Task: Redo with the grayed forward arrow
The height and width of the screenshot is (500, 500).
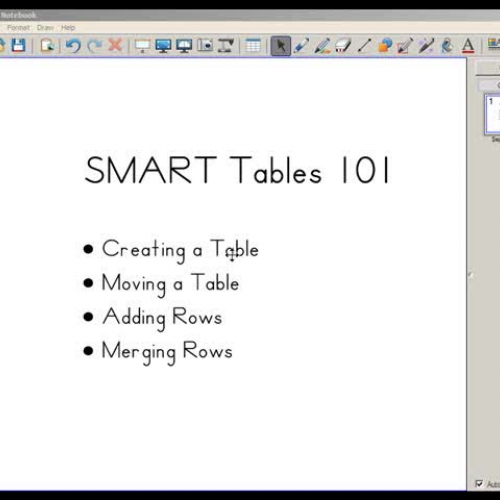Action: (x=95, y=45)
